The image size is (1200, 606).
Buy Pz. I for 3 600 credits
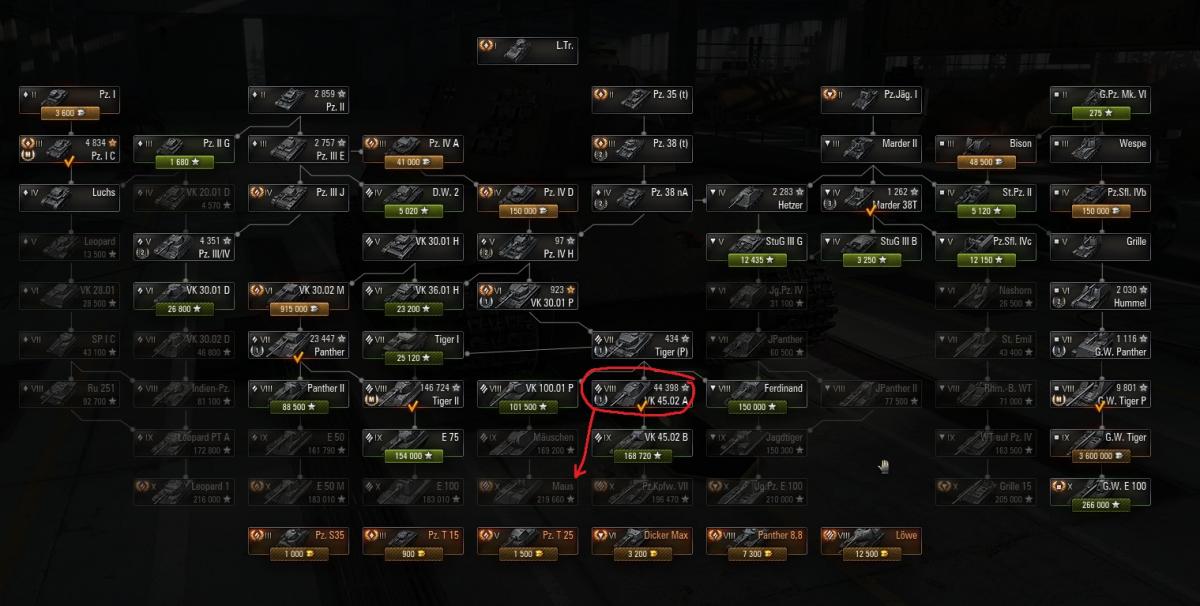(x=69, y=114)
